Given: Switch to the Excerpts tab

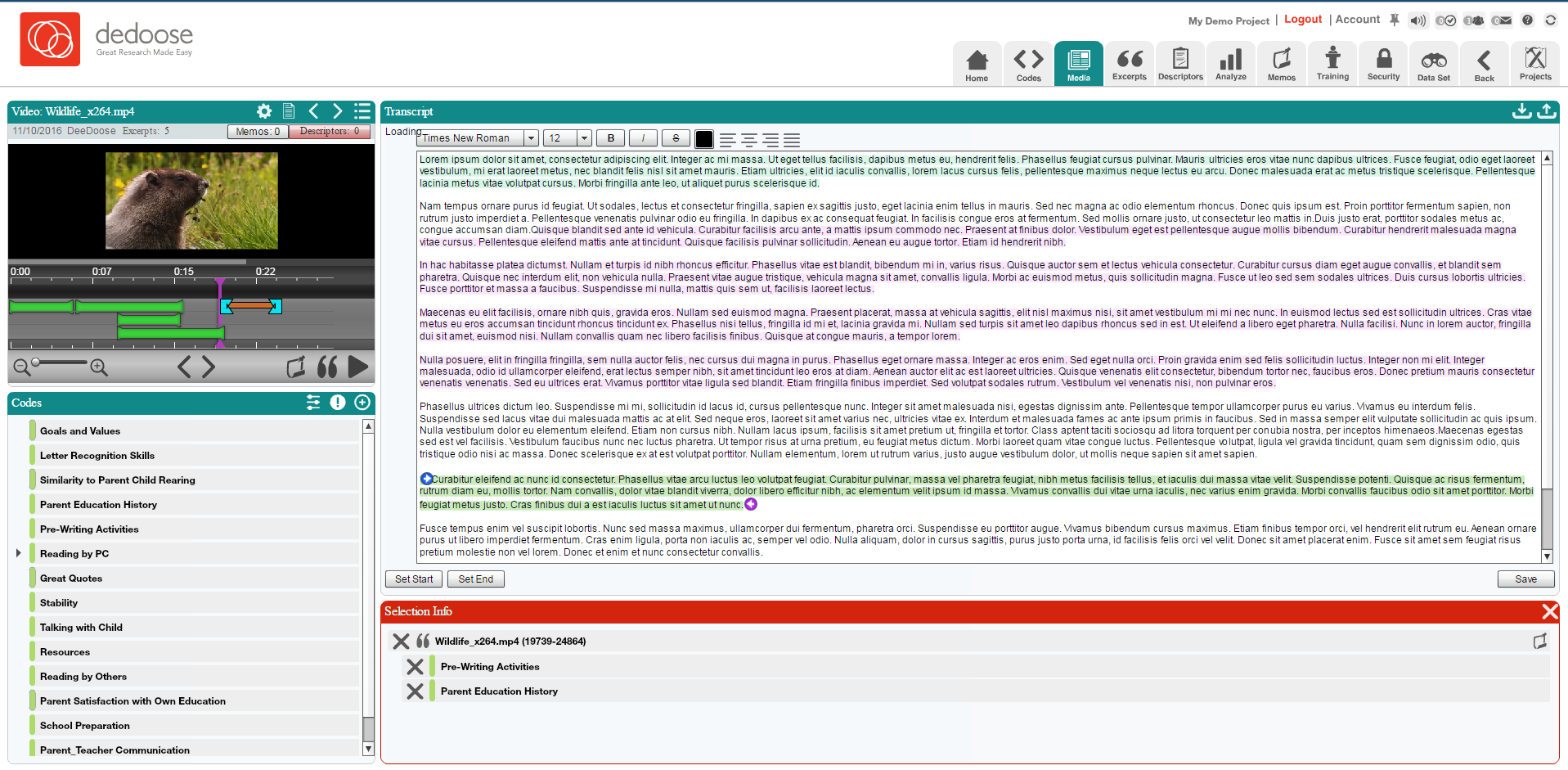Looking at the screenshot, I should 1129,64.
